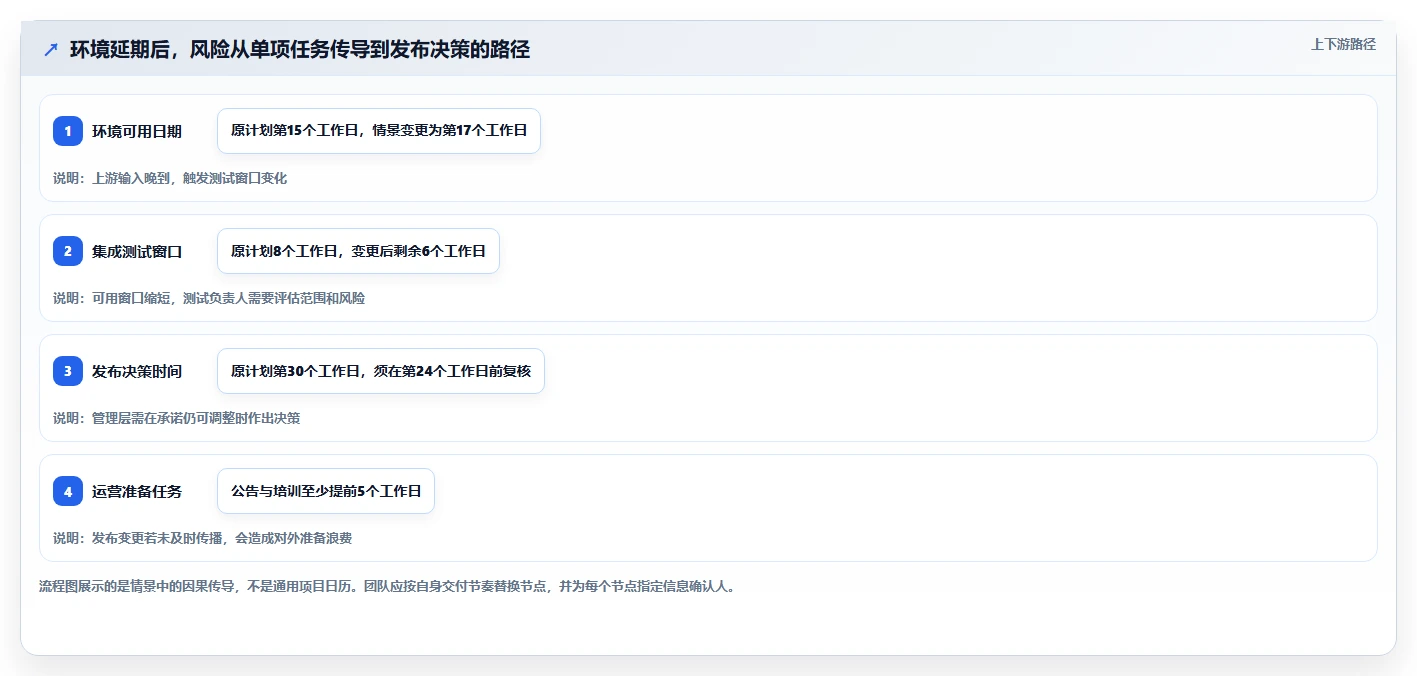Click the chip 公告与培训至少提前5个工作日
This screenshot has height=676, width=1417.
point(326,491)
